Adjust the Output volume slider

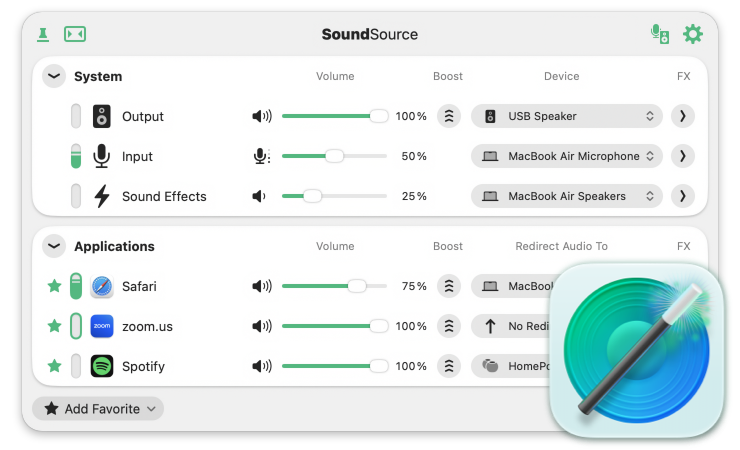tap(335, 116)
